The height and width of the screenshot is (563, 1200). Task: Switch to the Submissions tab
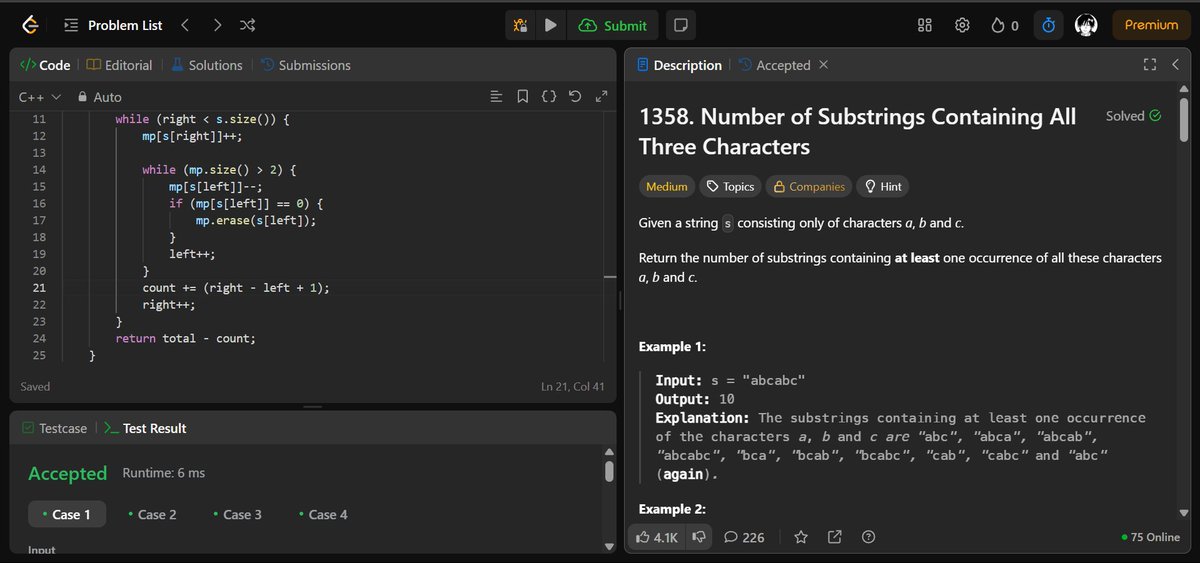tap(305, 65)
